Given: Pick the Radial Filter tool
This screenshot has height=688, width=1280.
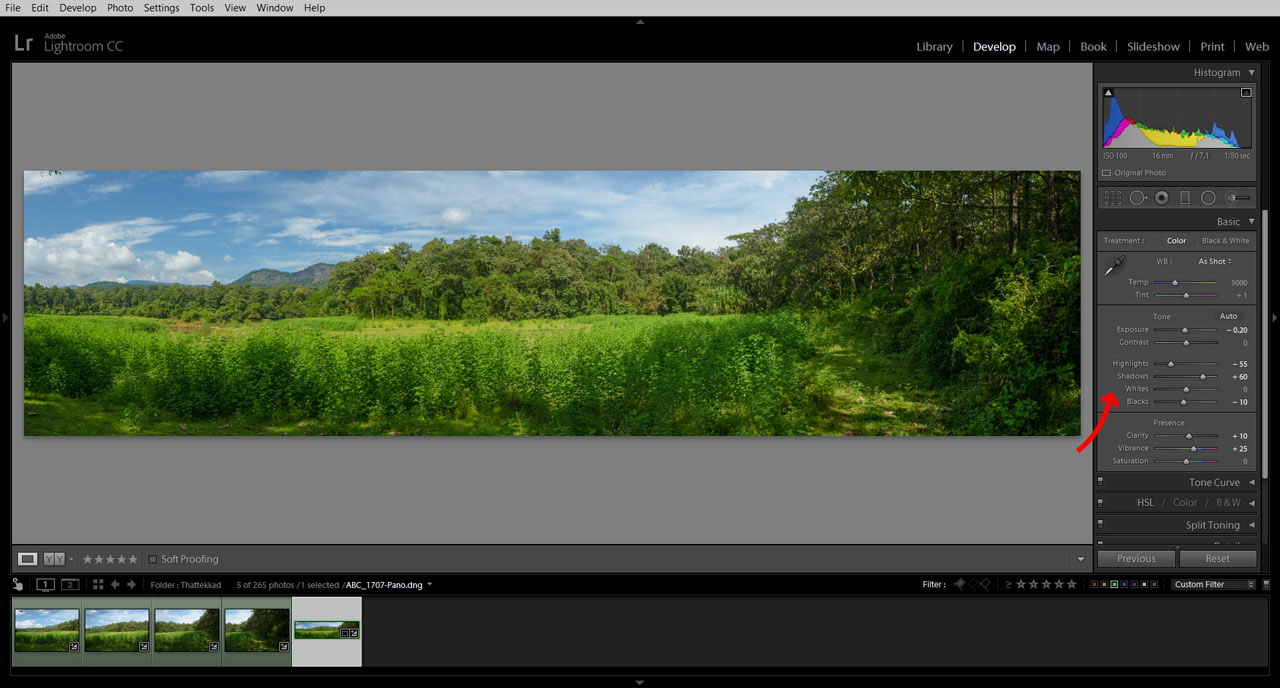Looking at the screenshot, I should (x=1208, y=198).
